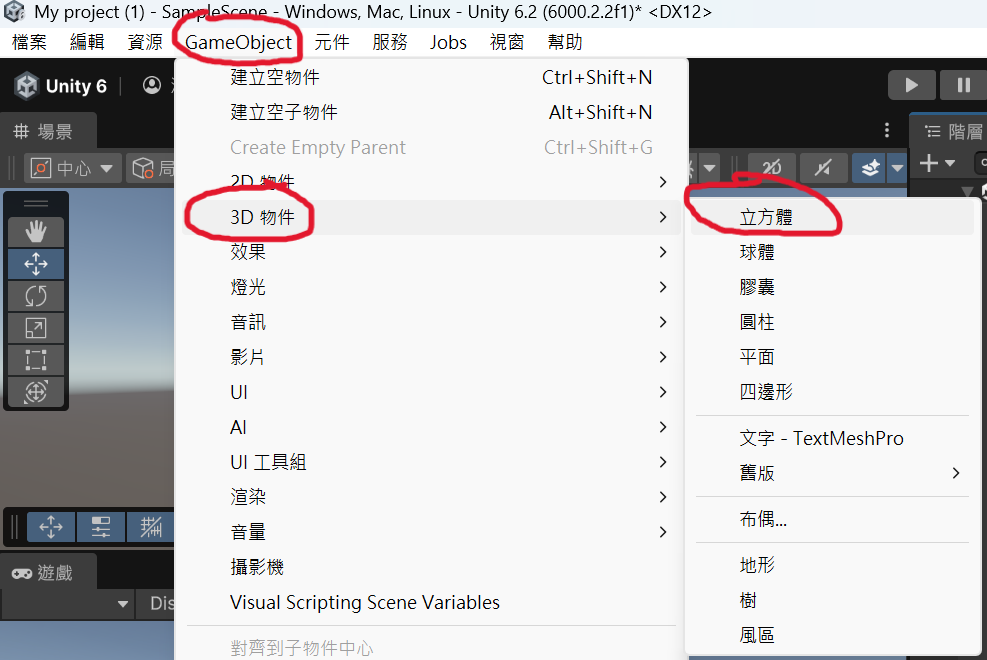Click the Pause button
The image size is (987, 660).
(963, 85)
